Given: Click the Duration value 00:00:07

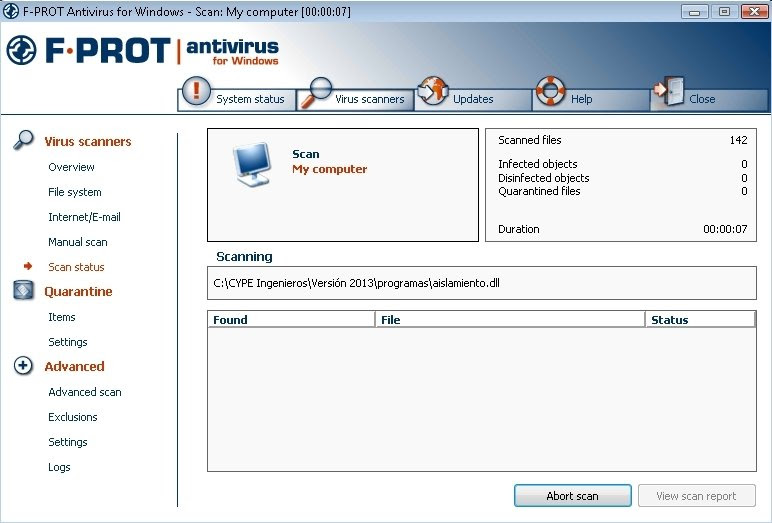Looking at the screenshot, I should pyautogui.click(x=725, y=229).
